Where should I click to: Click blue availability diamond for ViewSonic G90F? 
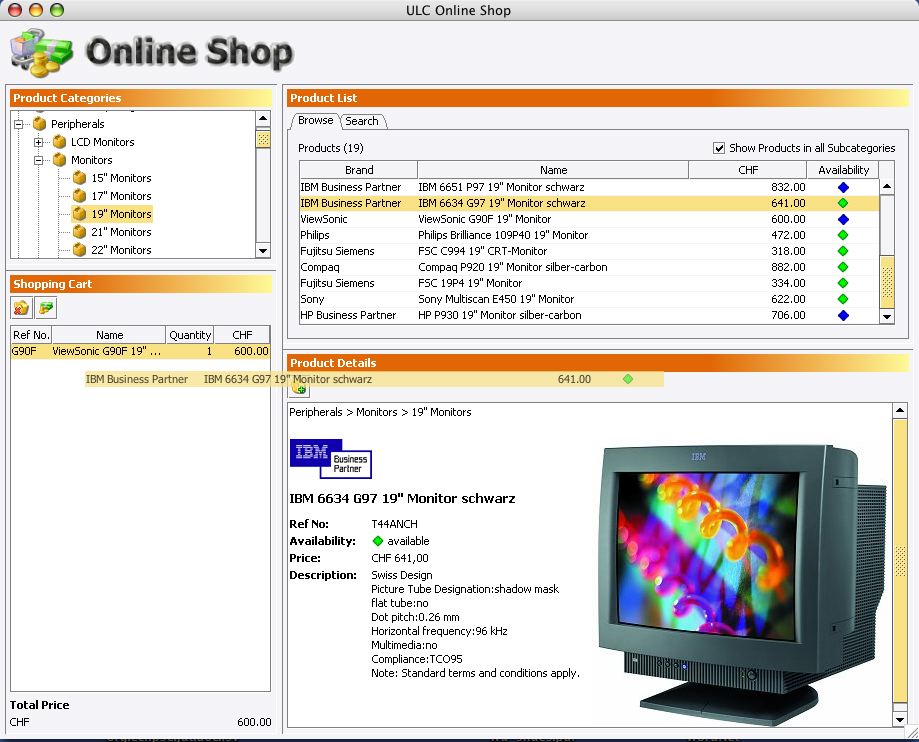coord(843,219)
